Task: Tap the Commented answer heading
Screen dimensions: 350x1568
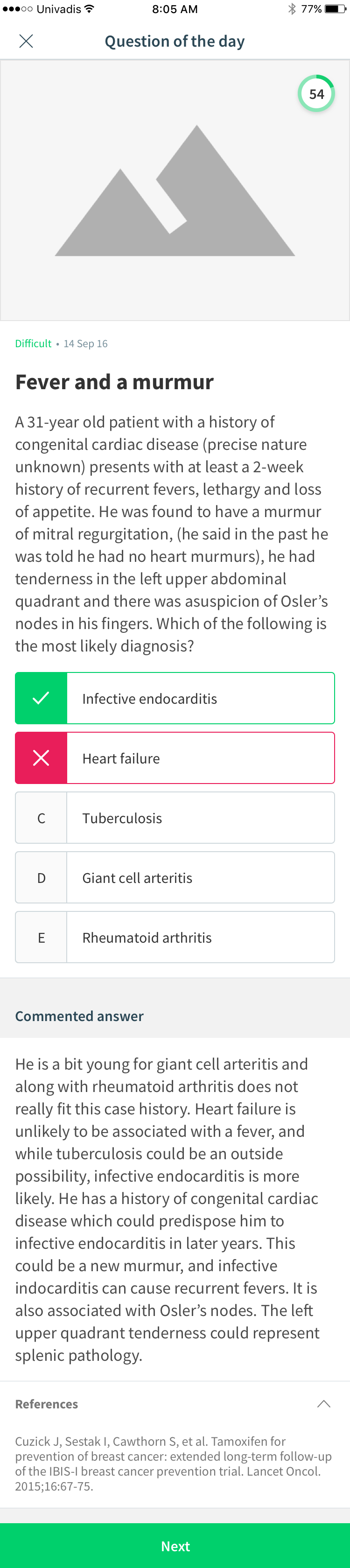Action: click(x=79, y=1016)
